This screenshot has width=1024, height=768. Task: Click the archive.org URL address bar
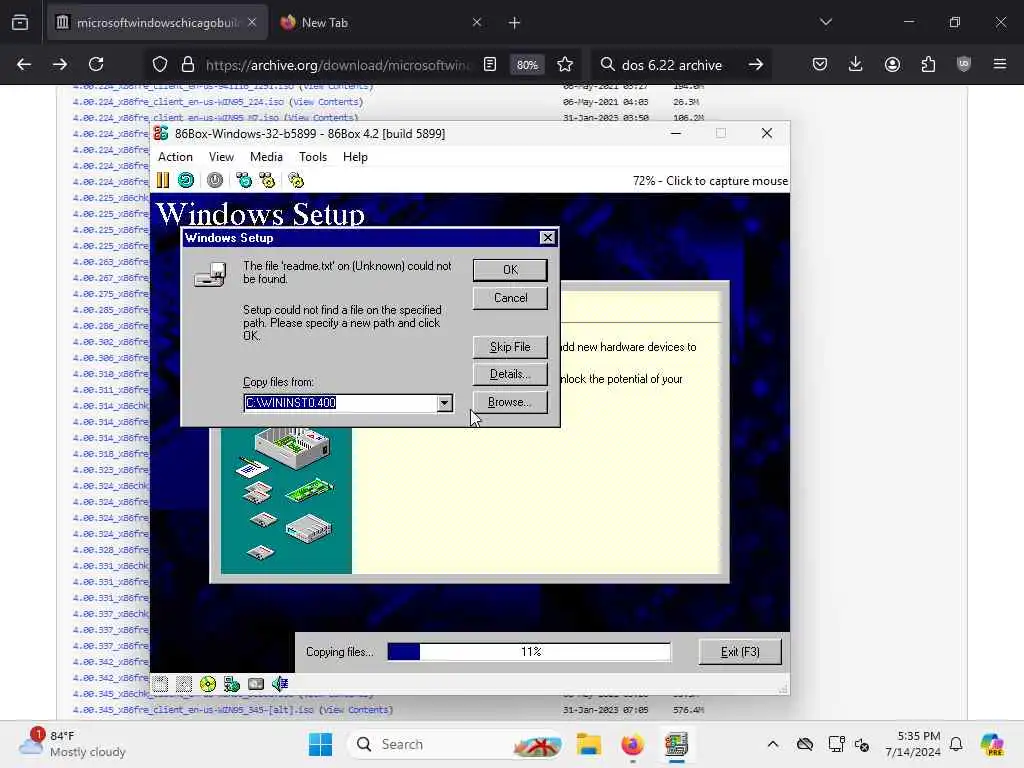coord(337,65)
